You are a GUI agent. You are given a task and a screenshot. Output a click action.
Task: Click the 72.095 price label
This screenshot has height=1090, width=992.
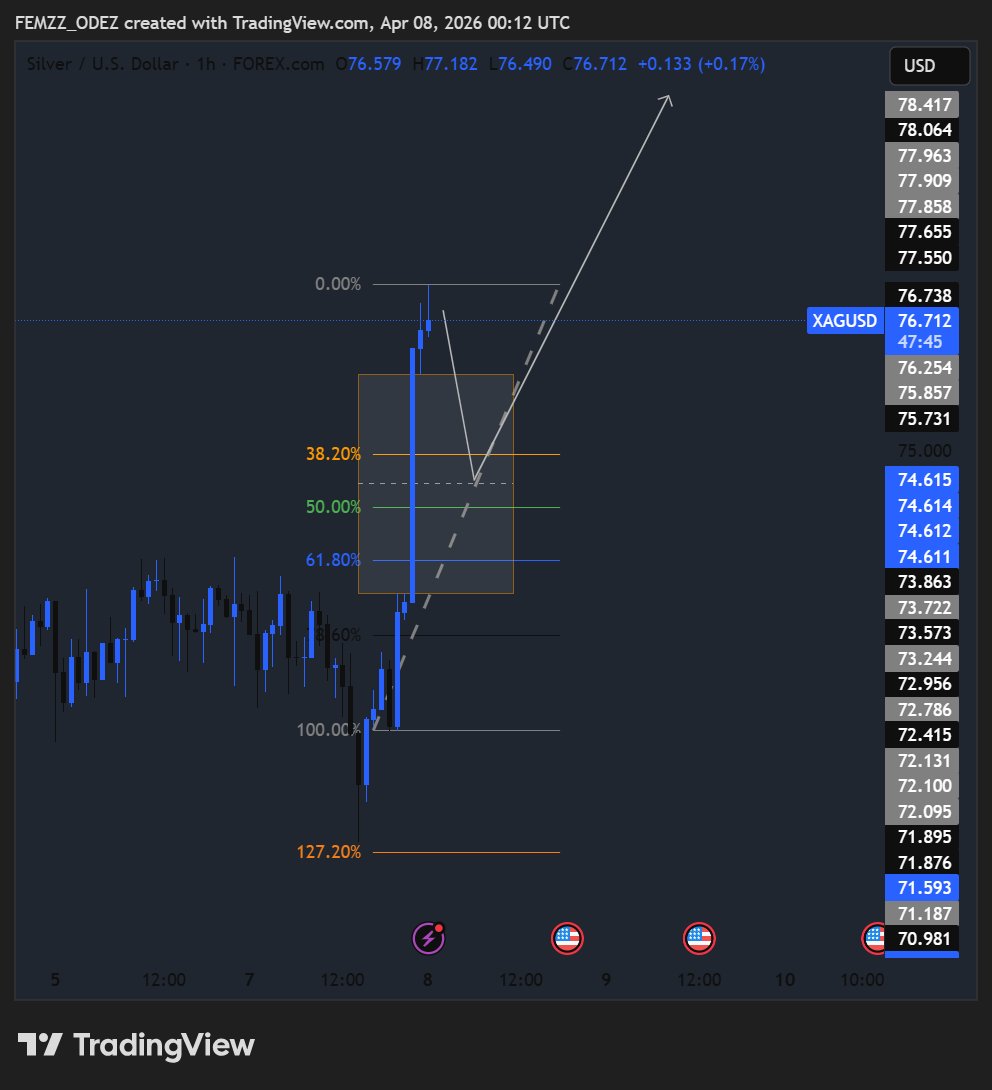tap(922, 811)
